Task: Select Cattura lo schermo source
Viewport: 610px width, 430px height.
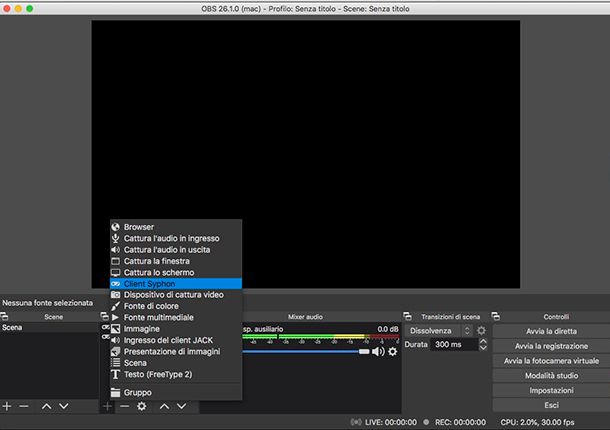Action: coord(176,272)
